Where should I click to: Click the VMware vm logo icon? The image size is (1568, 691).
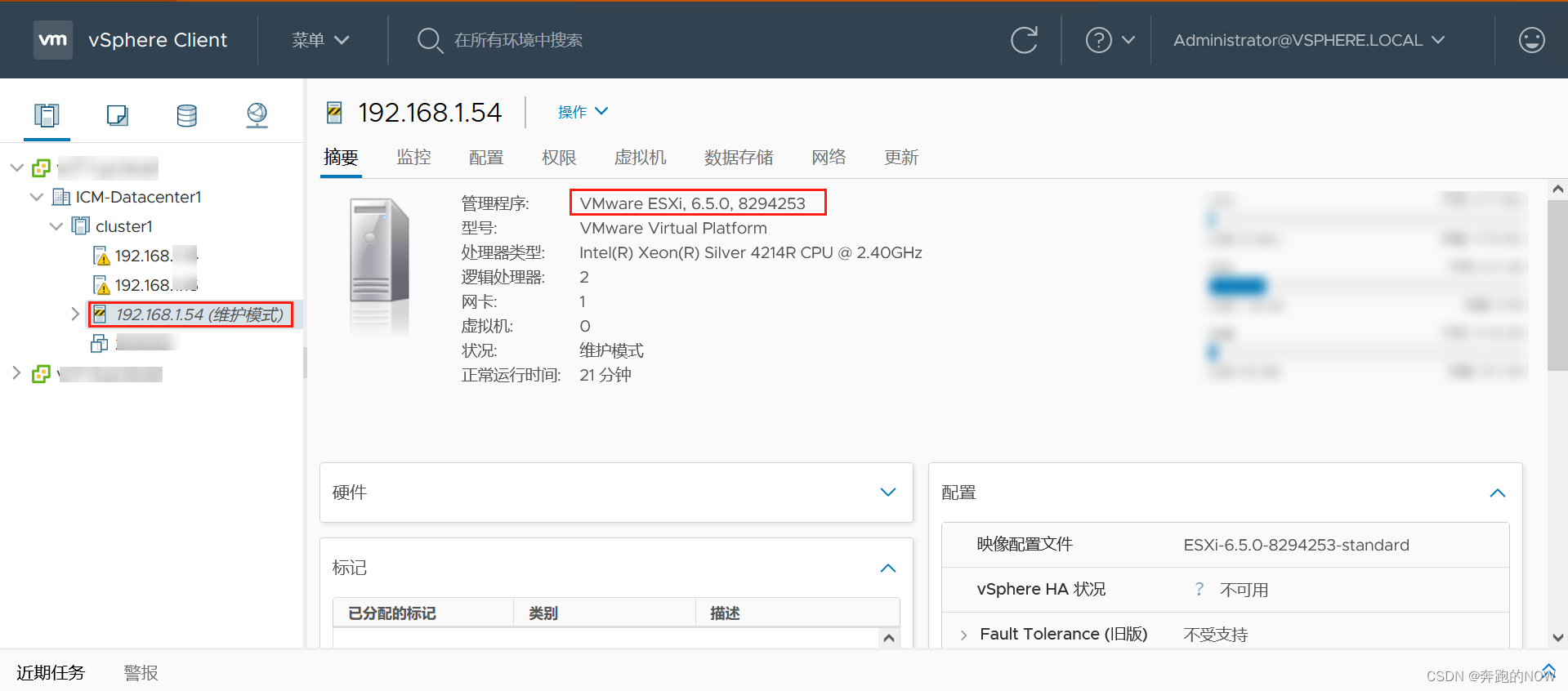[x=53, y=40]
